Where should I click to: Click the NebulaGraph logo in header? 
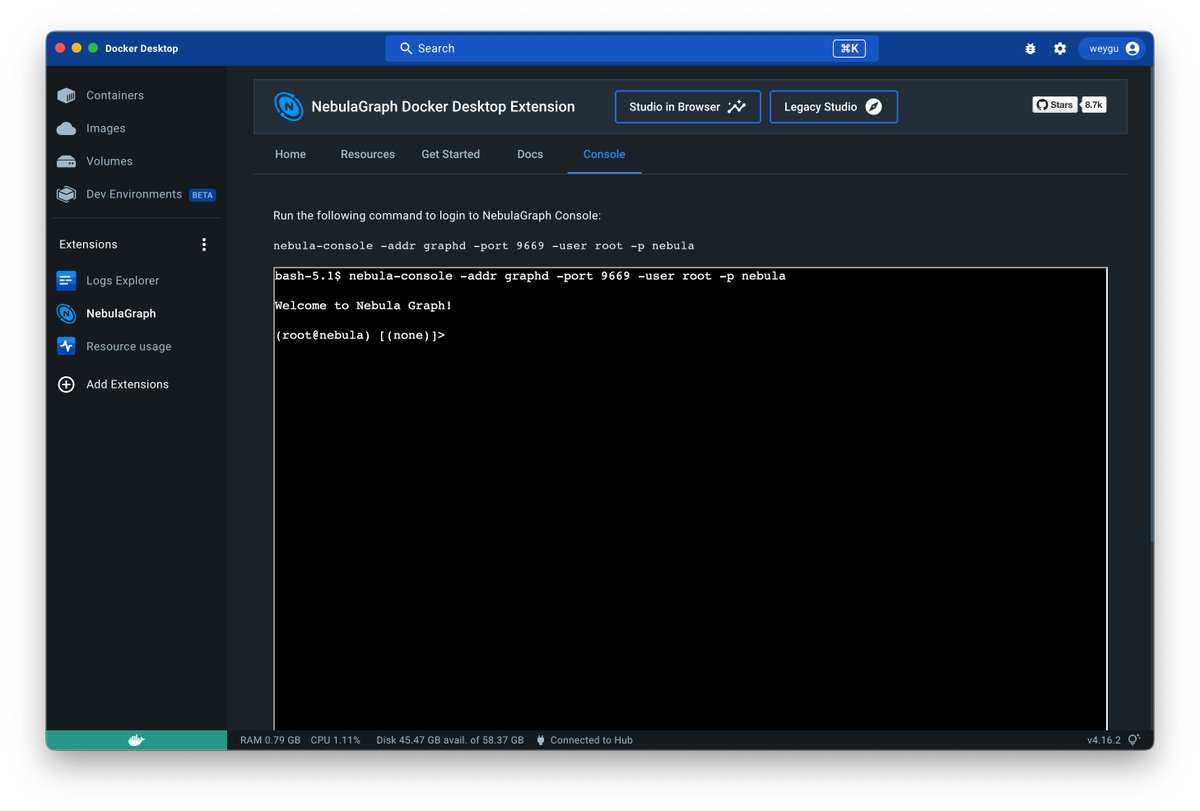(289, 107)
